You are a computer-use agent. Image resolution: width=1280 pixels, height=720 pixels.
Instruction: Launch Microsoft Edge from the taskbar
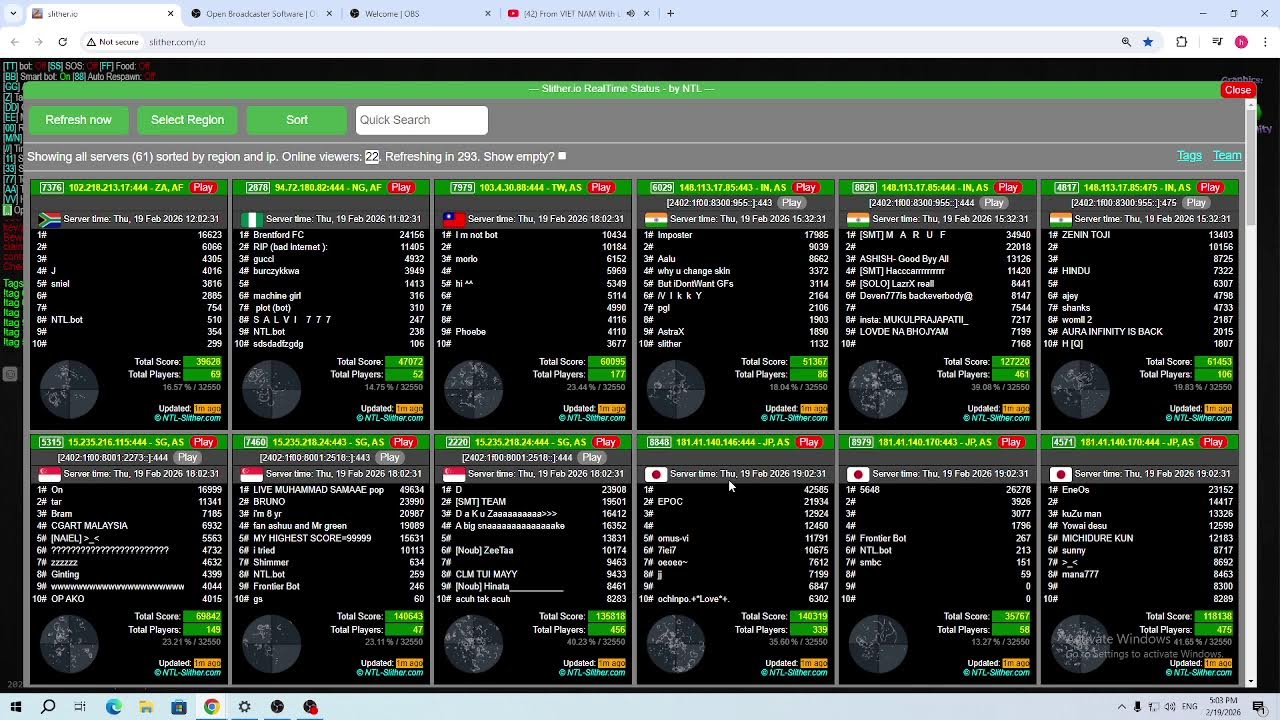[x=114, y=707]
